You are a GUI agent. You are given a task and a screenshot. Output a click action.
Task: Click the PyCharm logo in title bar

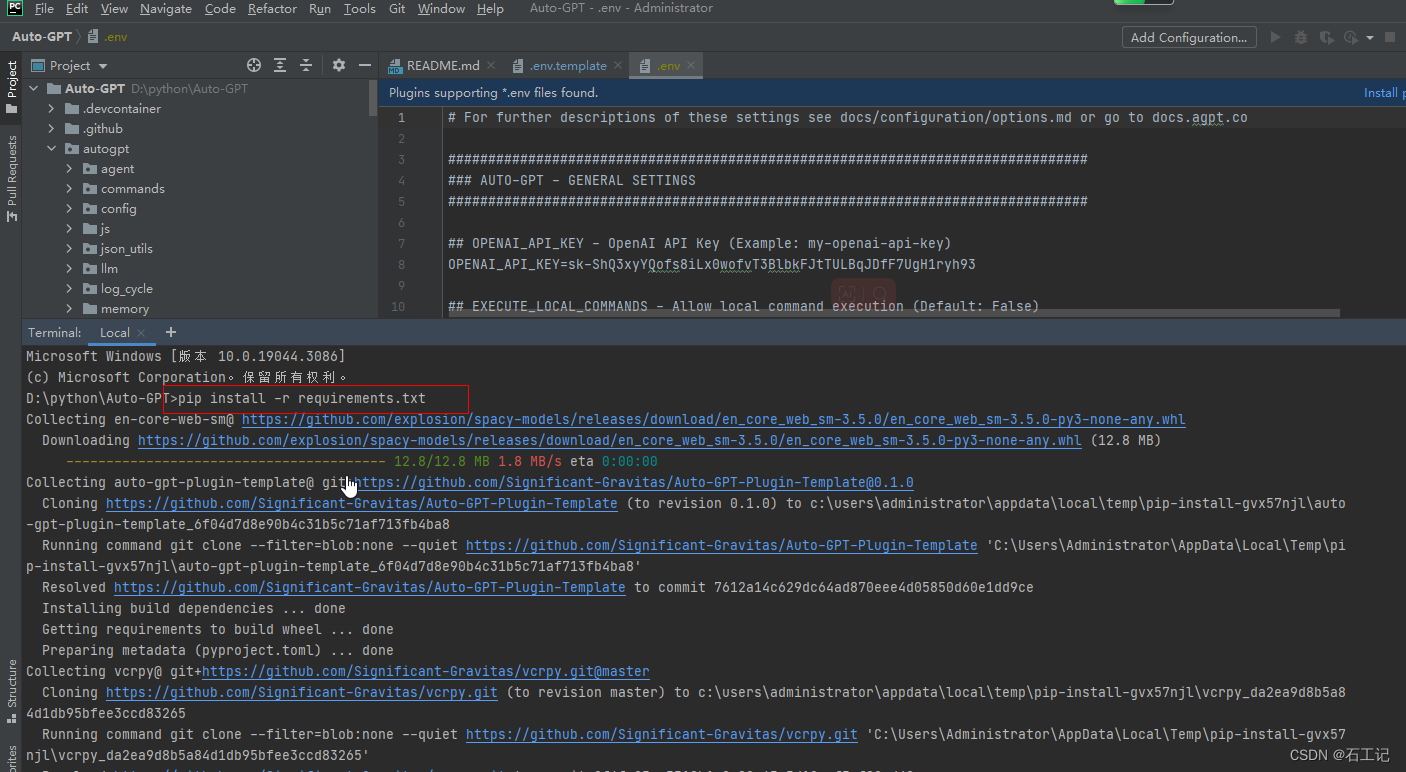13,9
